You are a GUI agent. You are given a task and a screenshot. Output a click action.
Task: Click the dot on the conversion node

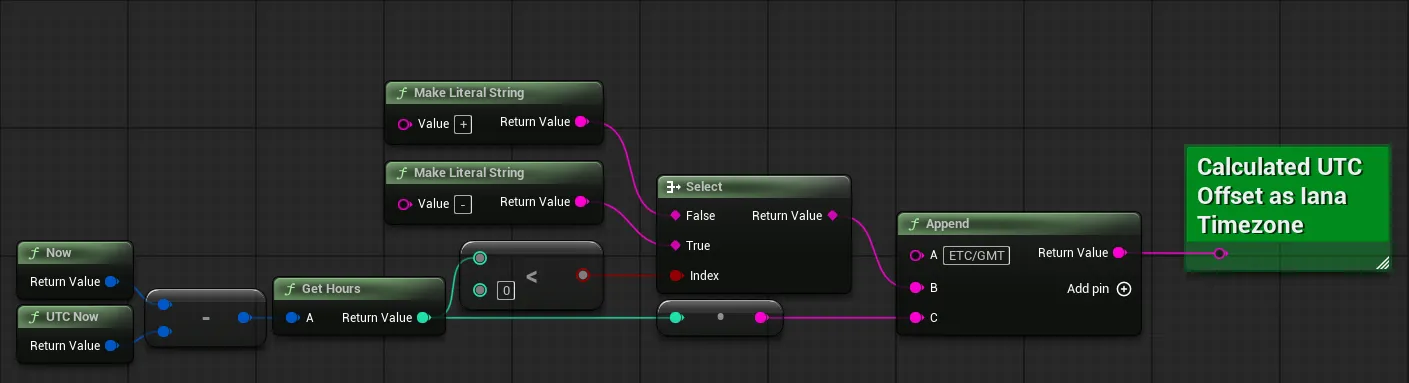pos(720,318)
